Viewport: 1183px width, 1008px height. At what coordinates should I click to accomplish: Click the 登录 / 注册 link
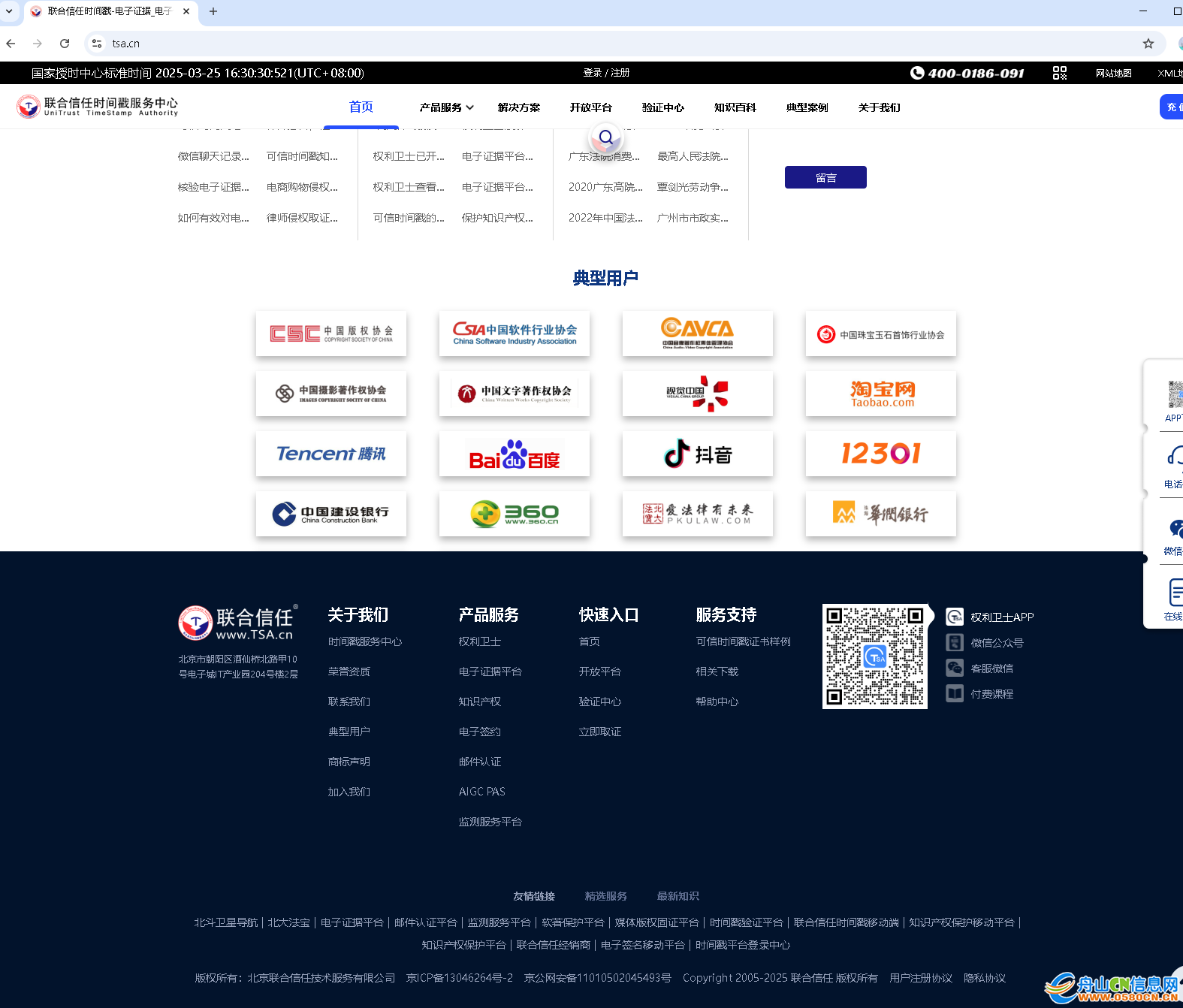point(606,73)
